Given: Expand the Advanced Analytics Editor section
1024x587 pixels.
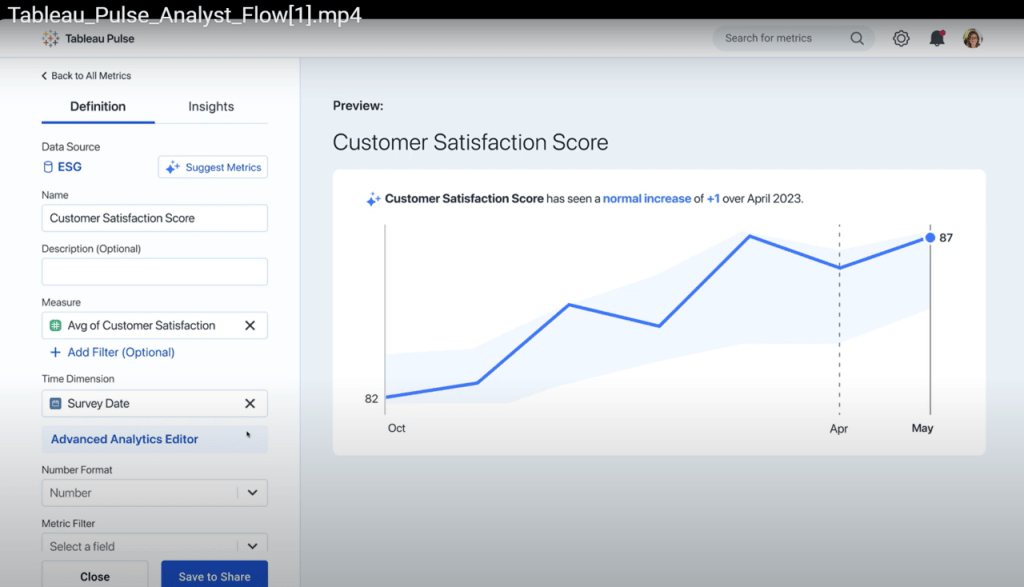Looking at the screenshot, I should pos(125,439).
